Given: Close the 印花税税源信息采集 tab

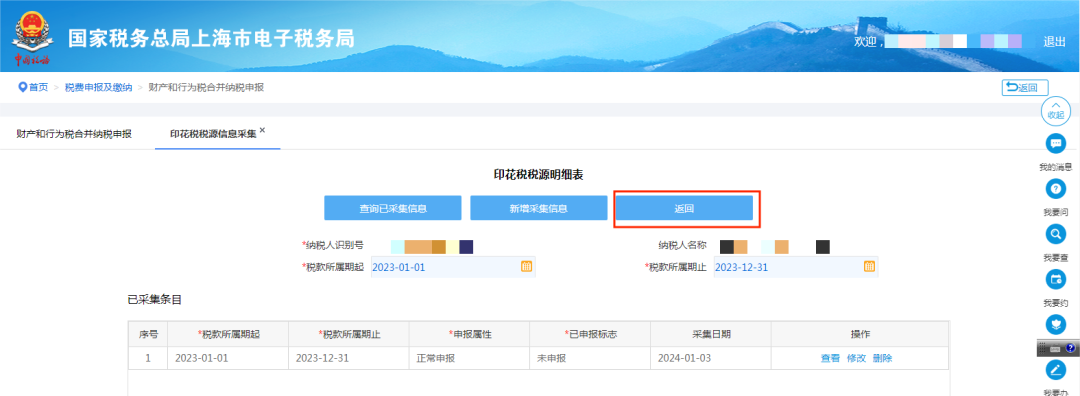Looking at the screenshot, I should click(x=262, y=130).
